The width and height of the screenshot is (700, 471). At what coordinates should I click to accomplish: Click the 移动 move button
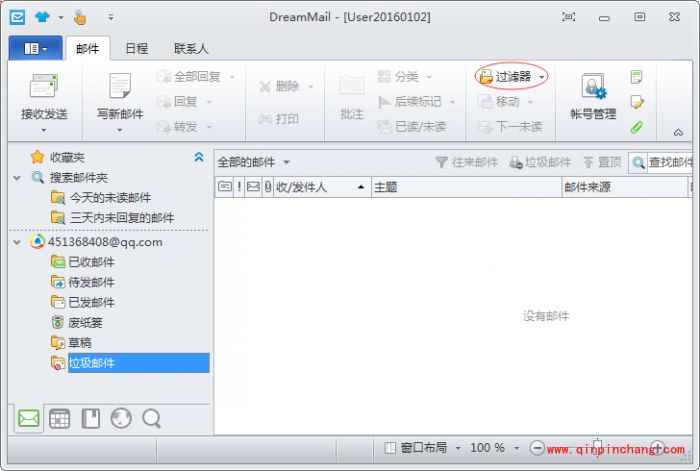pos(500,102)
